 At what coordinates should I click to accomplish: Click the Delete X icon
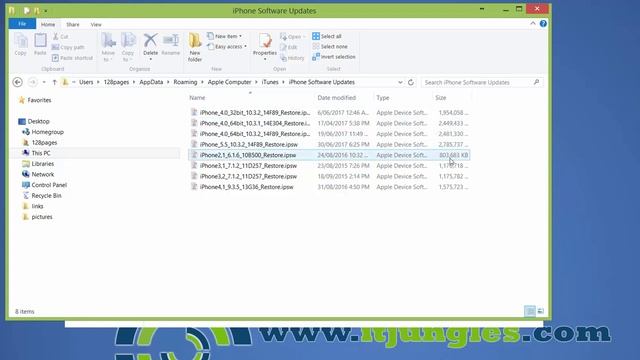[150, 40]
